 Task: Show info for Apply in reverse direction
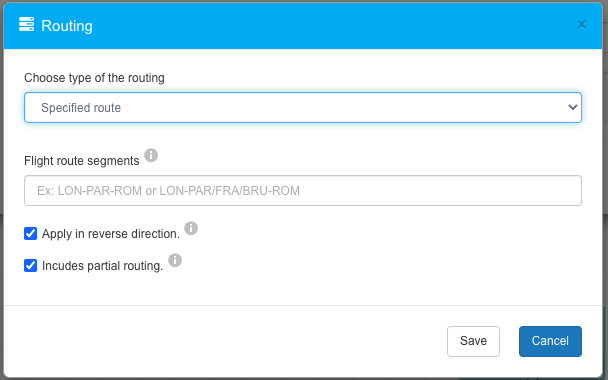[x=191, y=228]
